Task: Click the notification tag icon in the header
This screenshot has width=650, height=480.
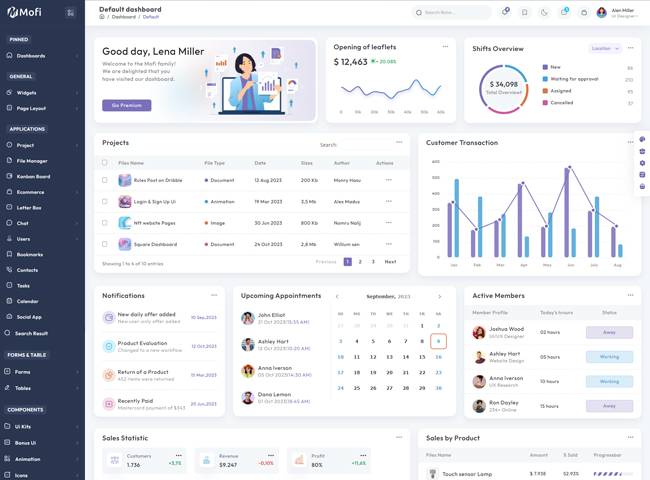Action: coord(505,13)
